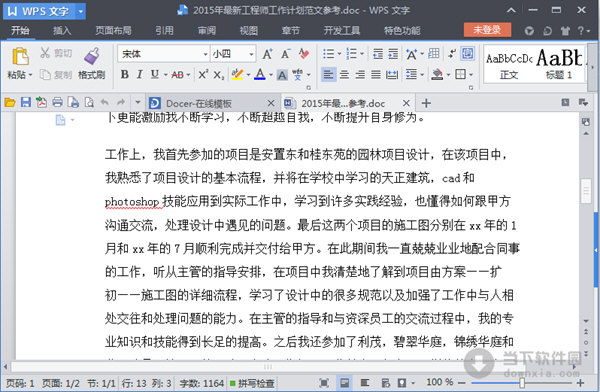Screen dimensions: 600x392
Task: Decrease font size with the A- icon
Action: [x=285, y=54]
